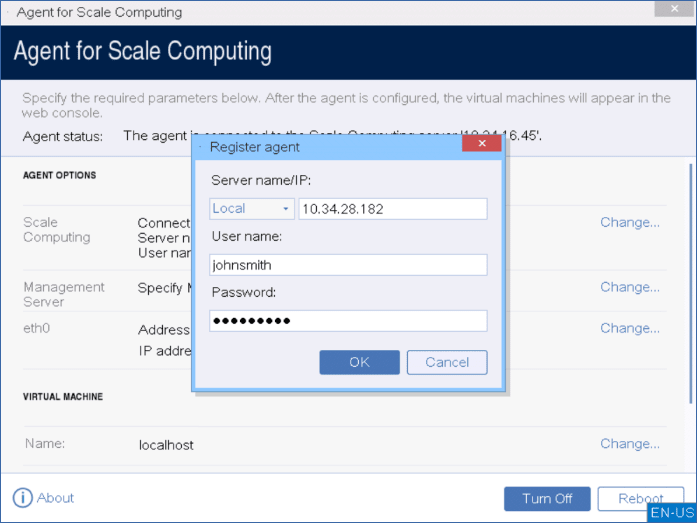Click the Server name/IP address field
The height and width of the screenshot is (523, 697).
[x=392, y=209]
